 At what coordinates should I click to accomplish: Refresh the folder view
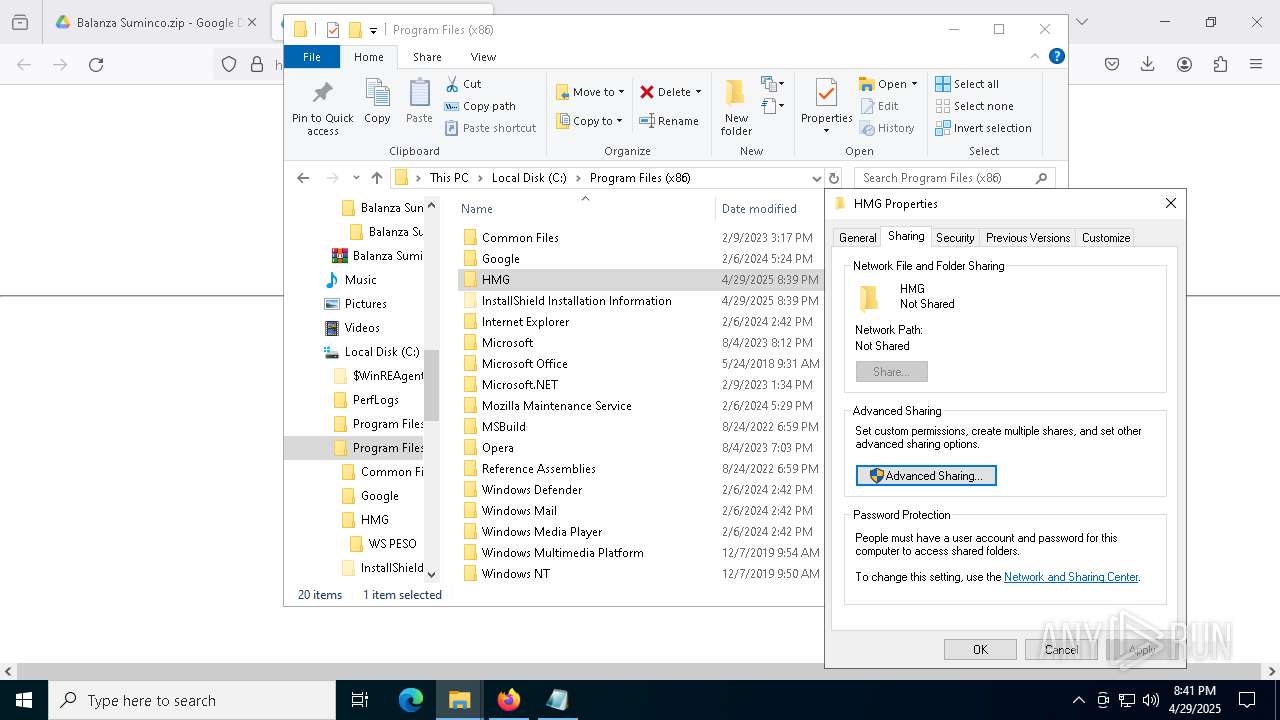834,178
